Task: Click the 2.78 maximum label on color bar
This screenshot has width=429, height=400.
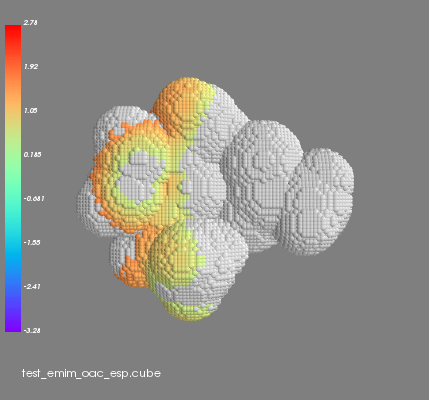Action: point(31,23)
